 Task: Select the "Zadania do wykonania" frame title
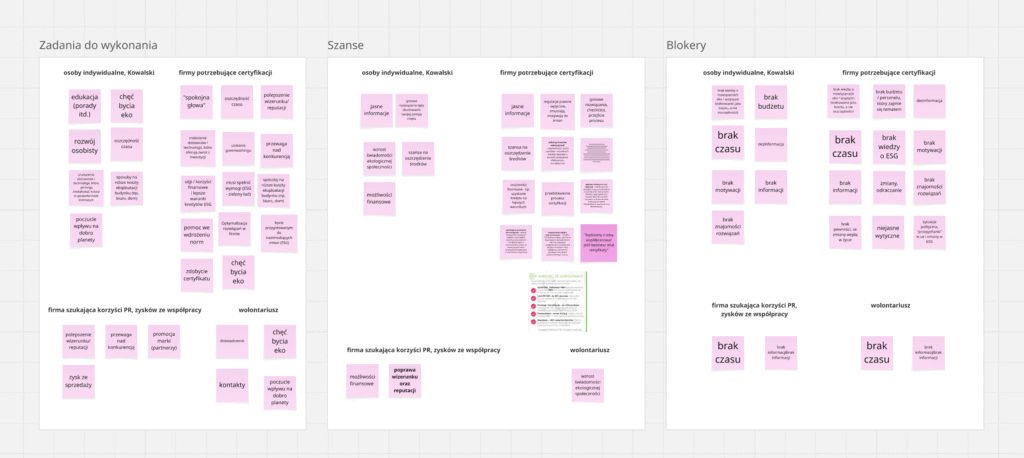98,45
